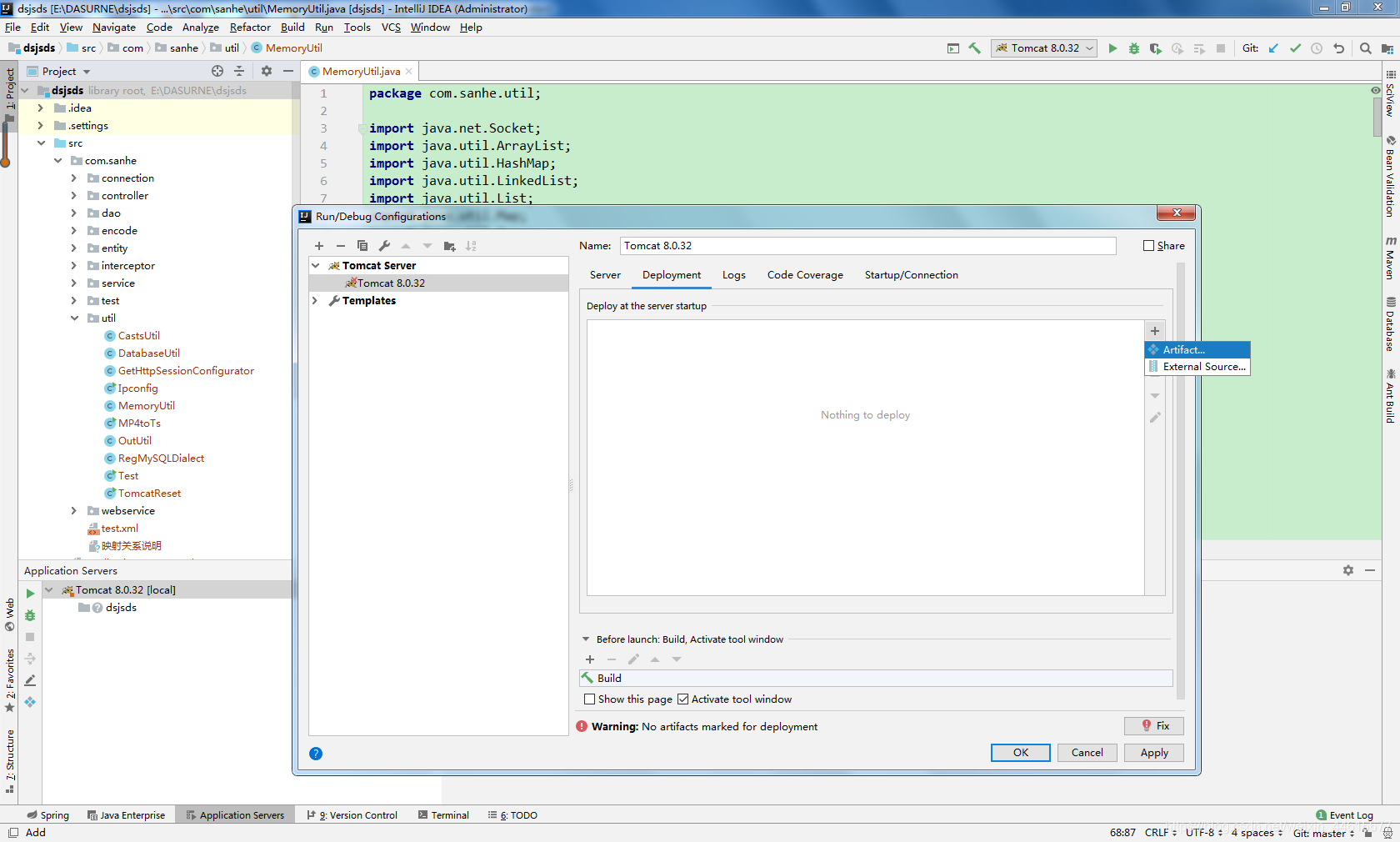Select the Build before-launch task row

[x=876, y=679]
